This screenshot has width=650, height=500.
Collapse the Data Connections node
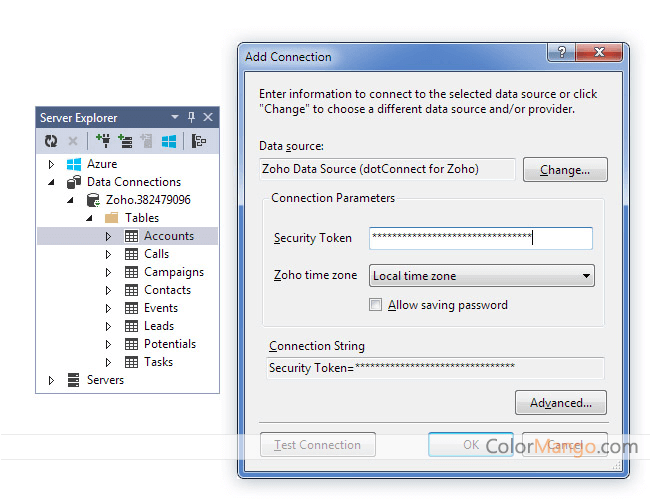pyautogui.click(x=51, y=182)
